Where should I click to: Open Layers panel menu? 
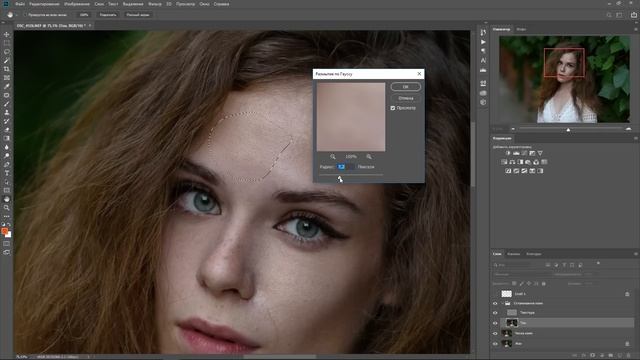[x=636, y=254]
